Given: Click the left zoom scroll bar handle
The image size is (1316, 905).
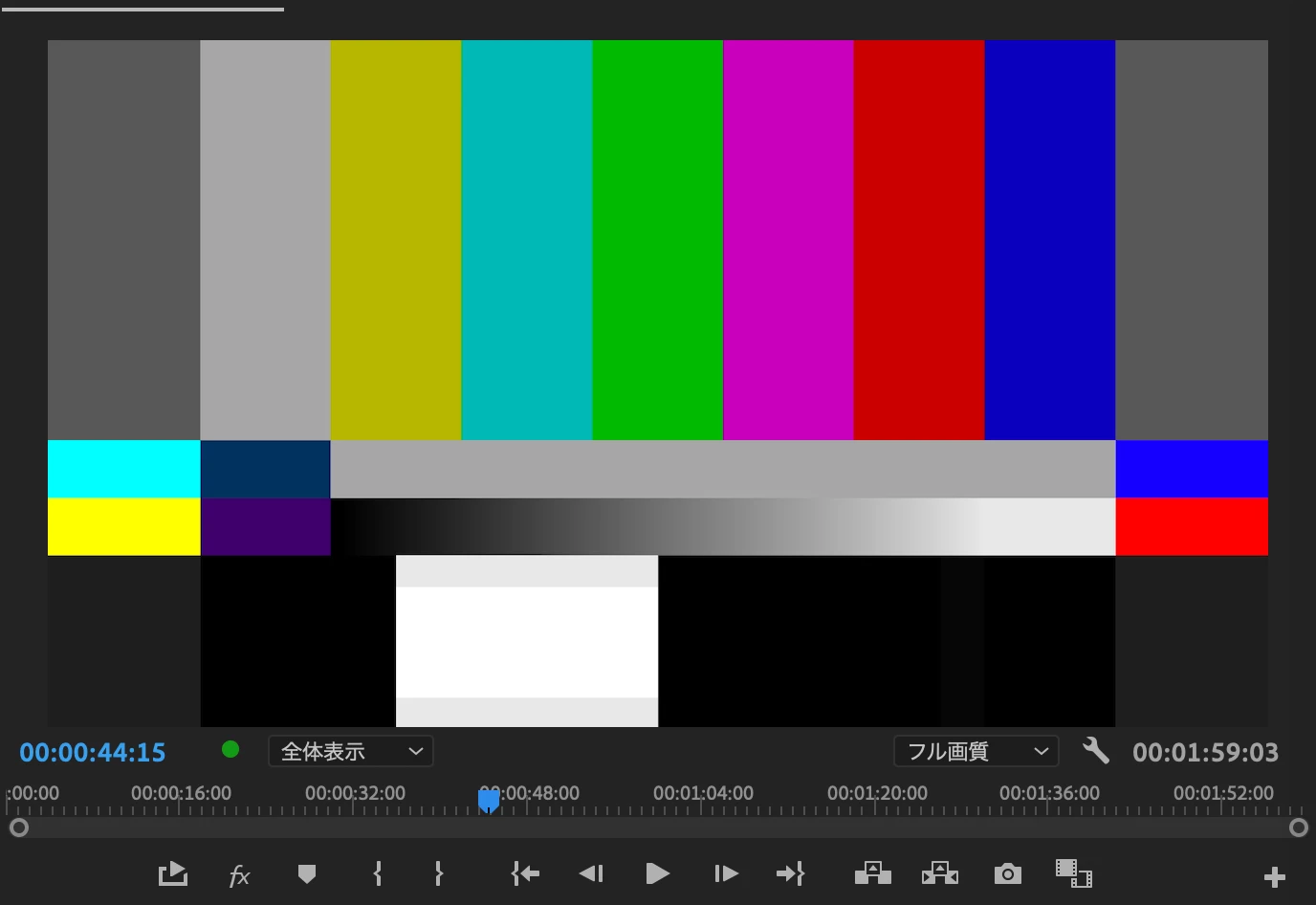Looking at the screenshot, I should coord(18,828).
